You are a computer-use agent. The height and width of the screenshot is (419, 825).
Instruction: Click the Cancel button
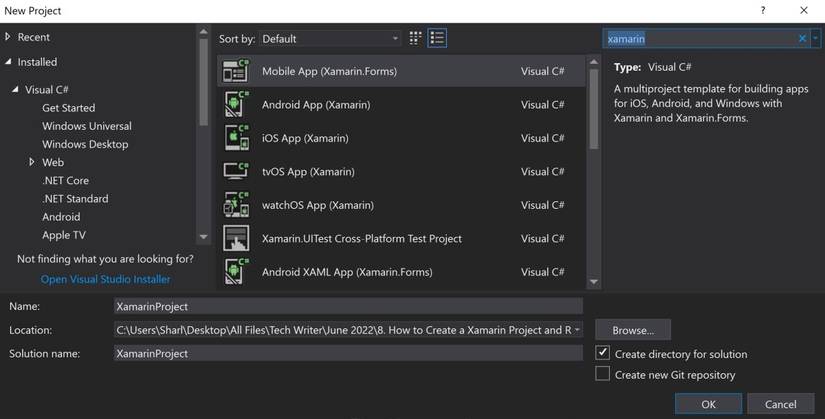[x=780, y=404]
